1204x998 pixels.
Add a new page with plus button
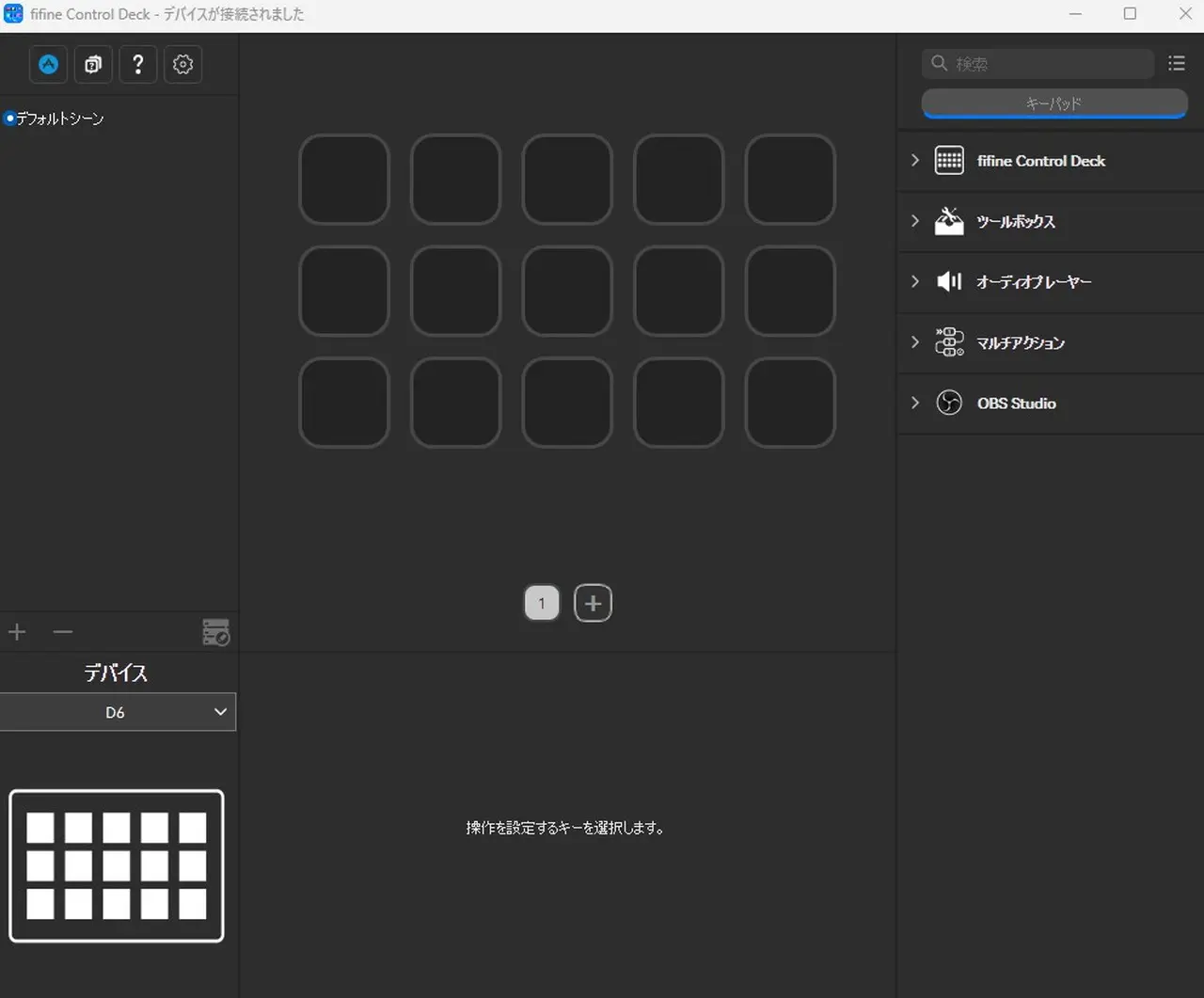[593, 603]
